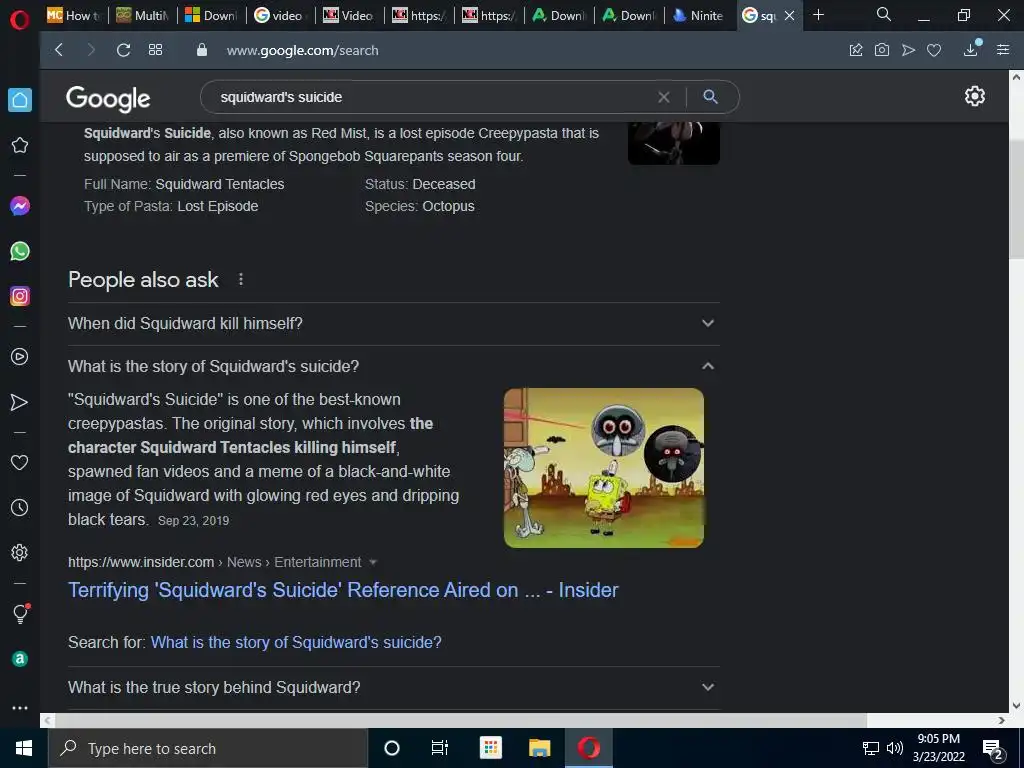Open the lightbulb tips icon in sidebar
The height and width of the screenshot is (768, 1024).
pyautogui.click(x=20, y=613)
